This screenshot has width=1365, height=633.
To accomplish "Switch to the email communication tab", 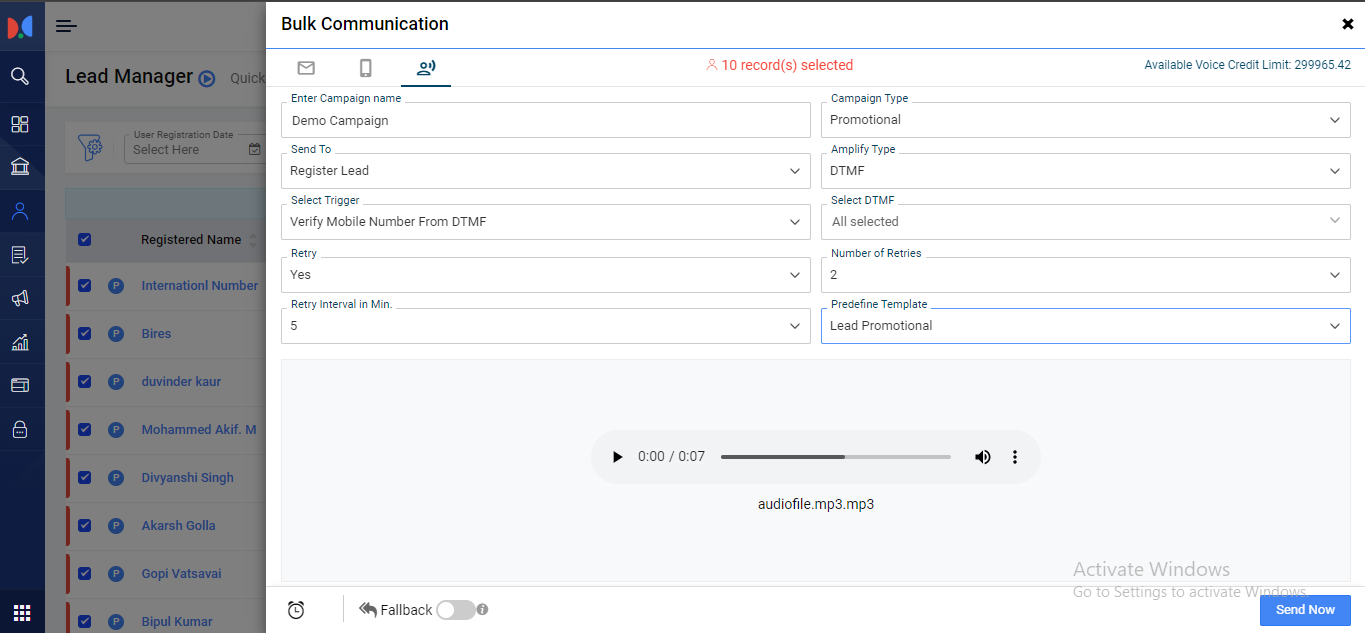I will click(306, 68).
